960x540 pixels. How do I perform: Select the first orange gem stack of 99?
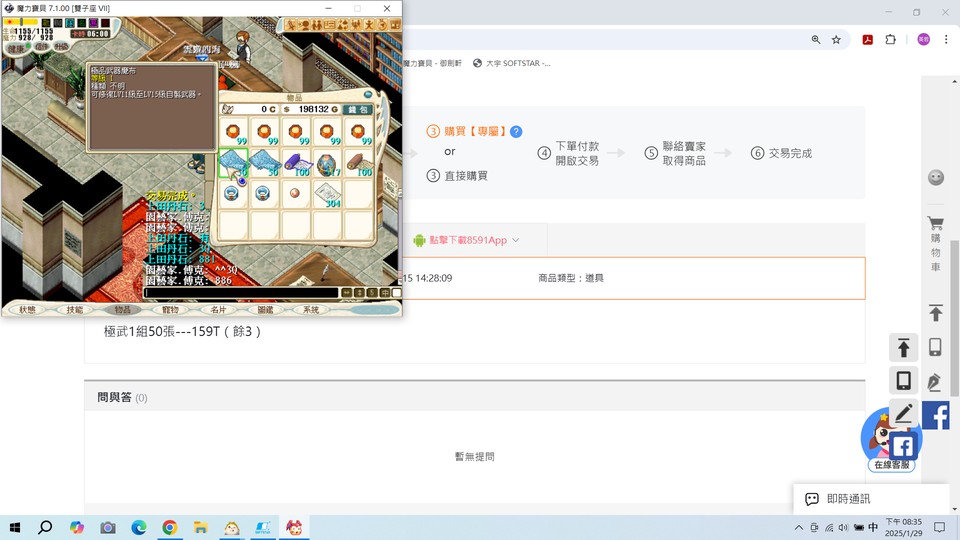(233, 132)
